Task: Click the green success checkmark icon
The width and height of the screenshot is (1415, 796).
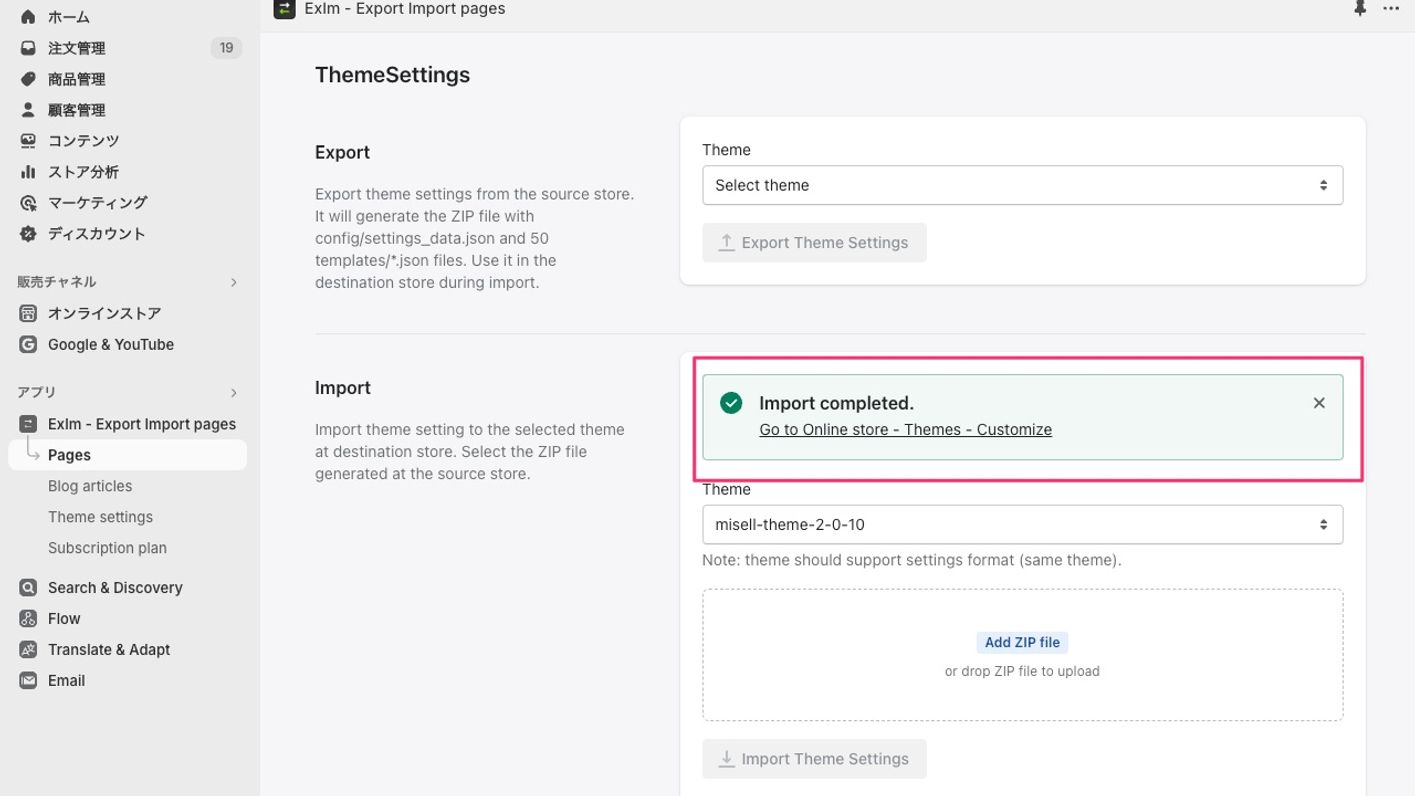Action: [731, 403]
